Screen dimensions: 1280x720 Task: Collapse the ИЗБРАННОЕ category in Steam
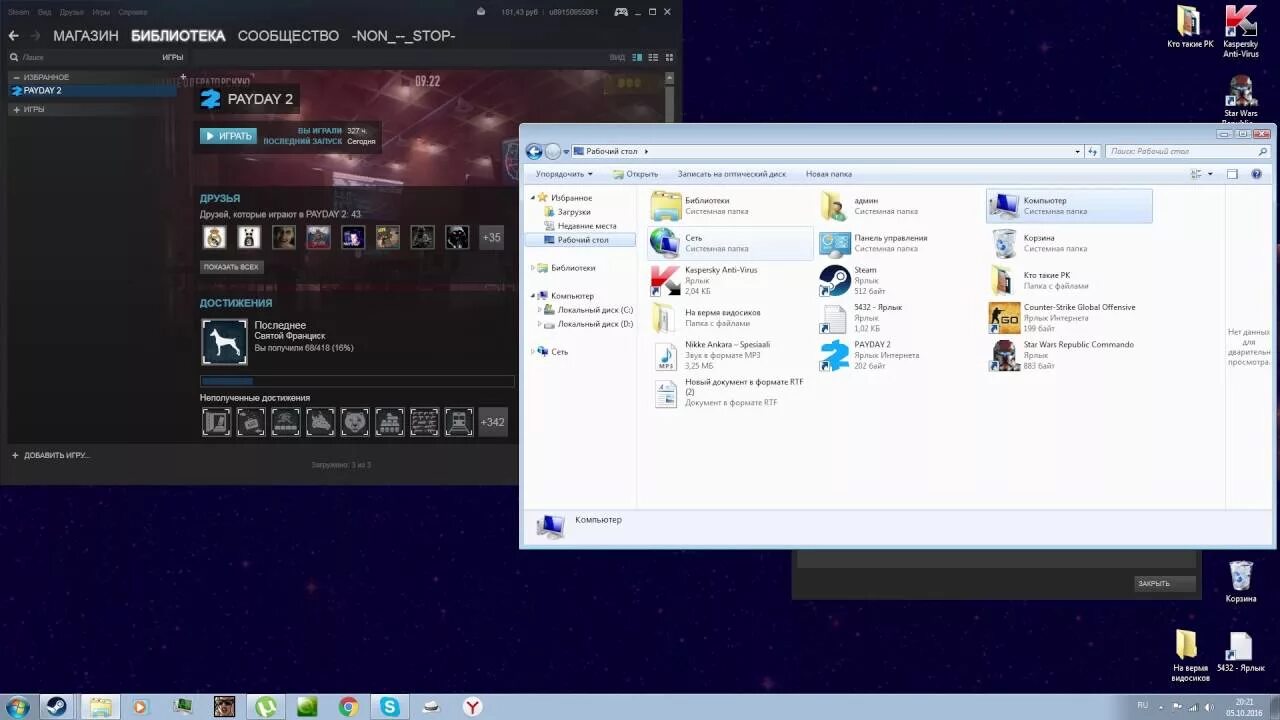tap(15, 77)
